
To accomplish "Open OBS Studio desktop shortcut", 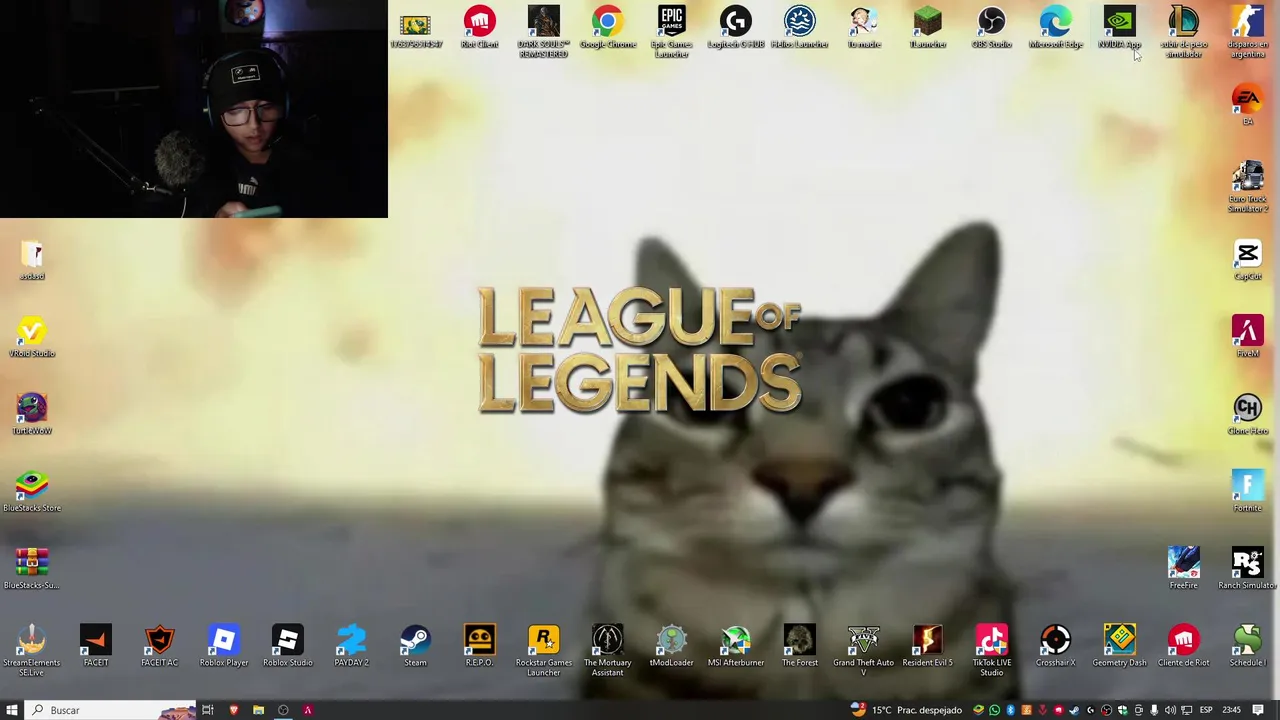I will (991, 27).
